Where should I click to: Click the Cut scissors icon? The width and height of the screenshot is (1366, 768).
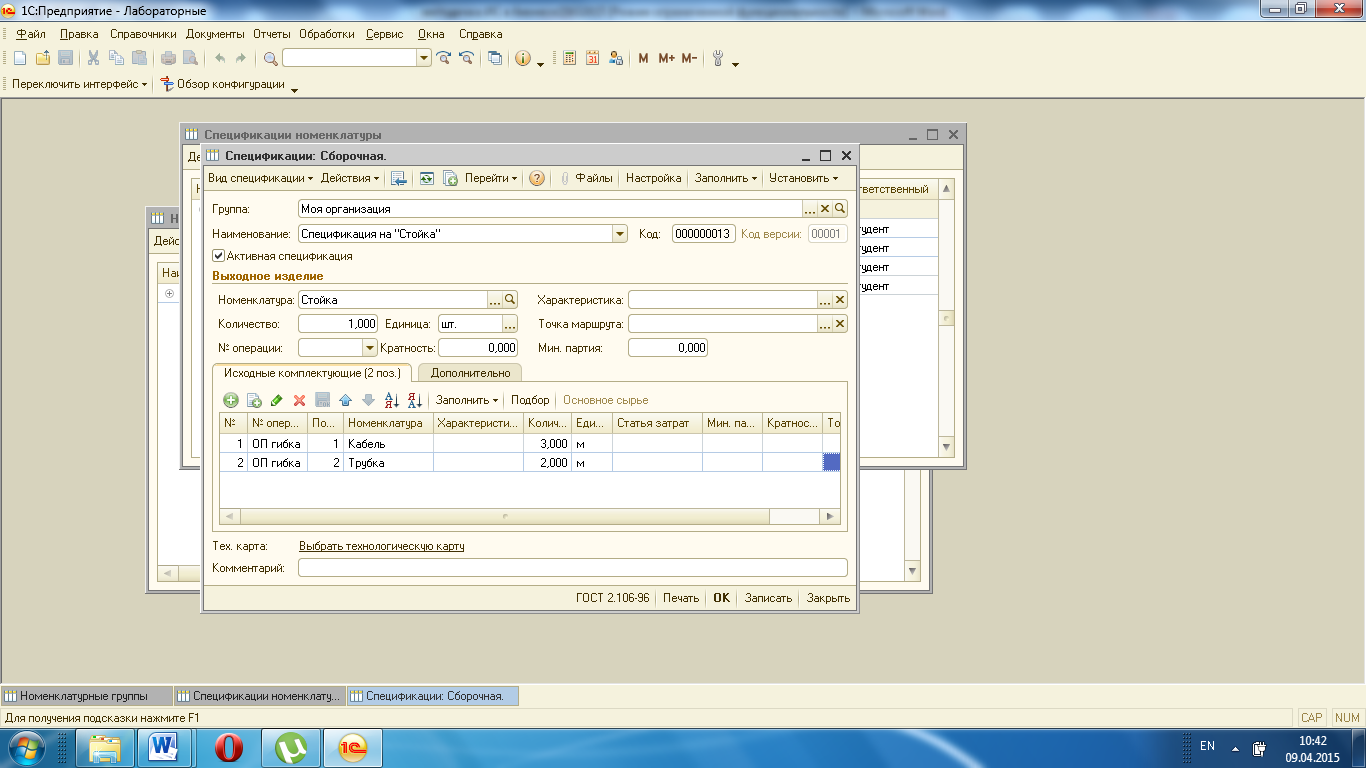click(93, 58)
